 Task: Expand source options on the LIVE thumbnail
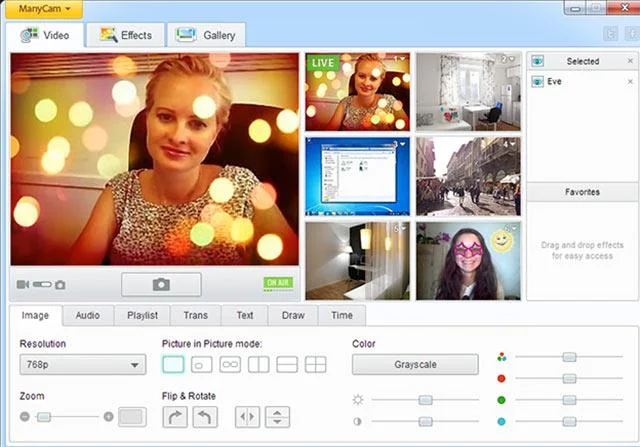[402, 60]
